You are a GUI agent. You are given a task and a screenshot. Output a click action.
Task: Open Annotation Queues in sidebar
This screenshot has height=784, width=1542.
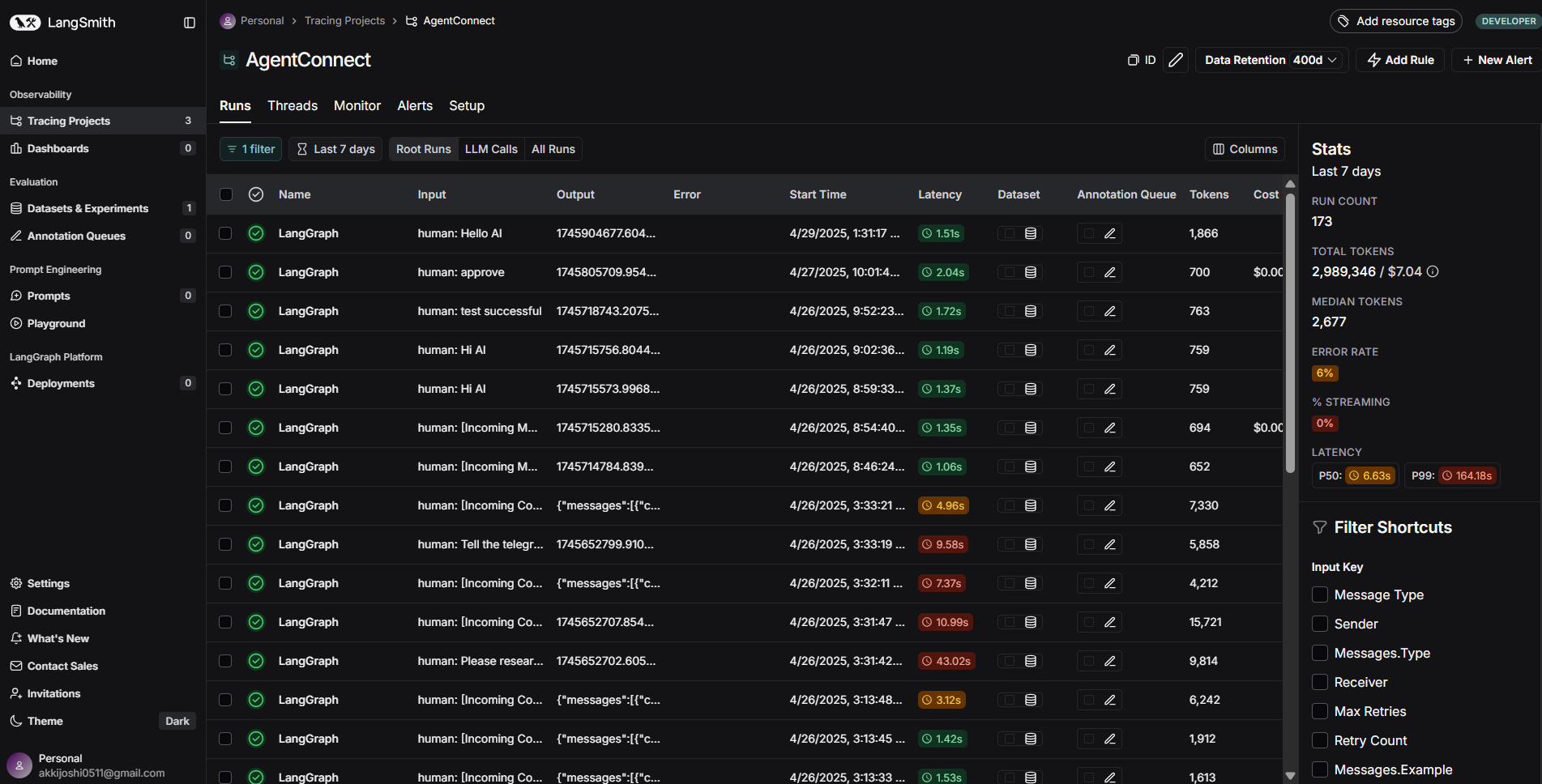tap(102, 236)
